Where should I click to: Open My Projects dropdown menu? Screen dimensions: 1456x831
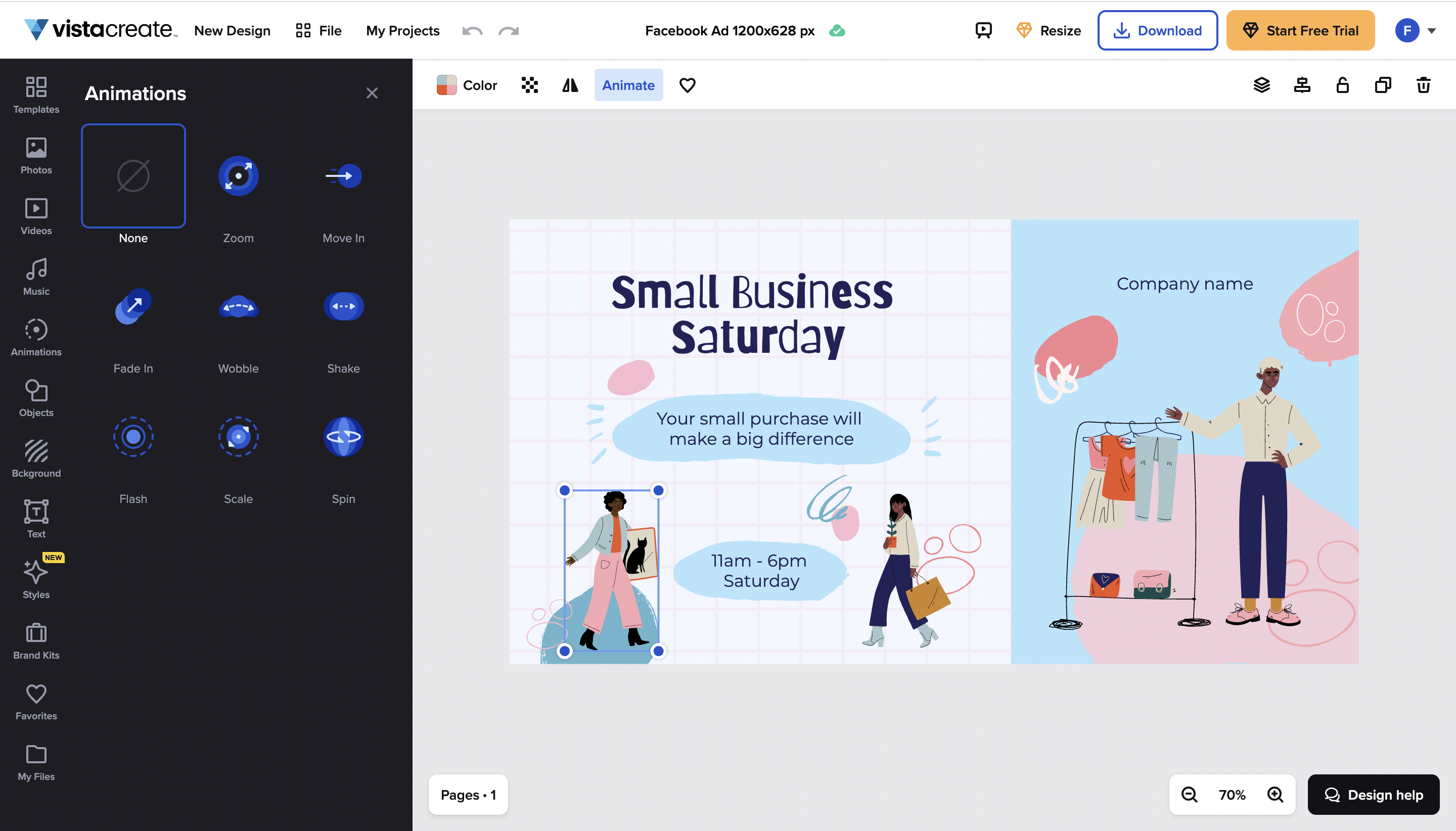click(402, 30)
